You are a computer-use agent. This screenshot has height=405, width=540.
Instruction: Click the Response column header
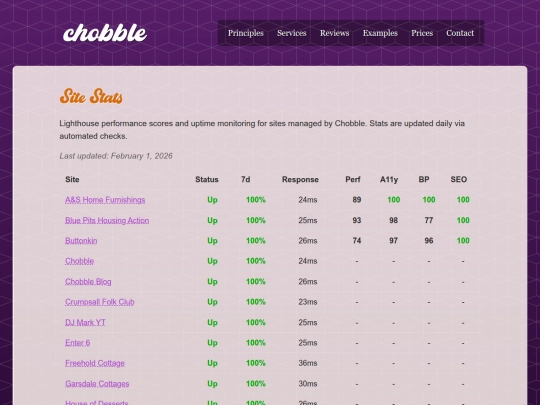pos(300,179)
